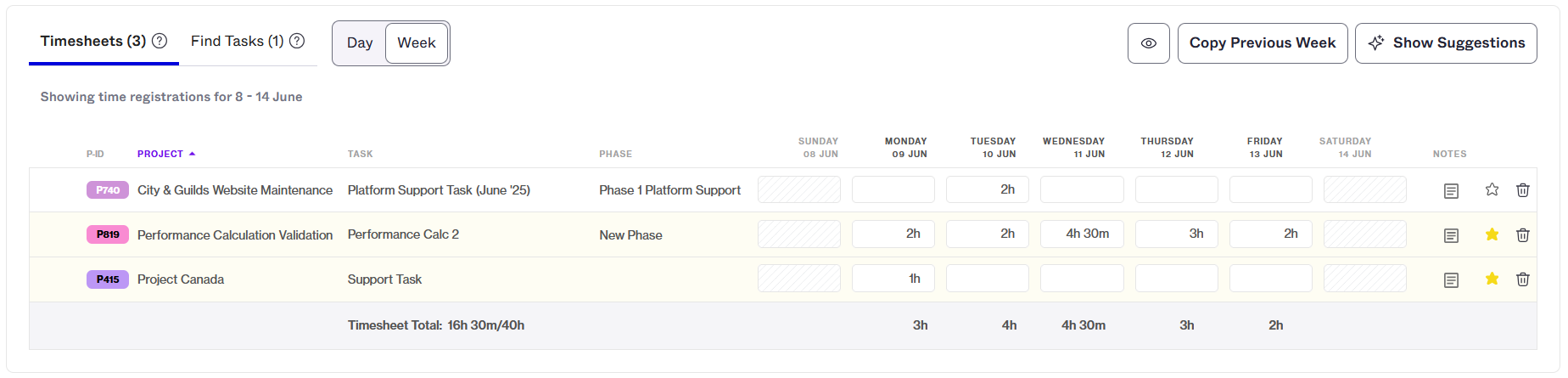The width and height of the screenshot is (1568, 378).
Task: Switch to Day view
Action: coord(360,43)
